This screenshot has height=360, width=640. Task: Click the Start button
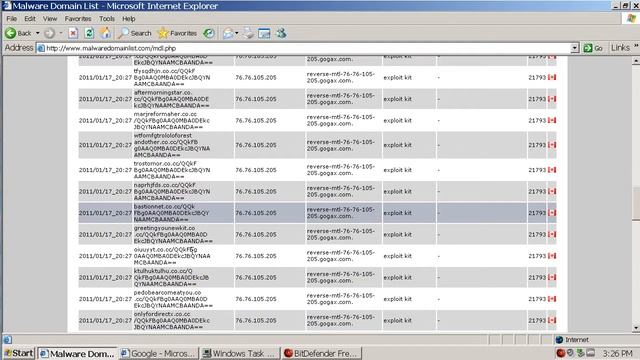pyautogui.click(x=19, y=353)
